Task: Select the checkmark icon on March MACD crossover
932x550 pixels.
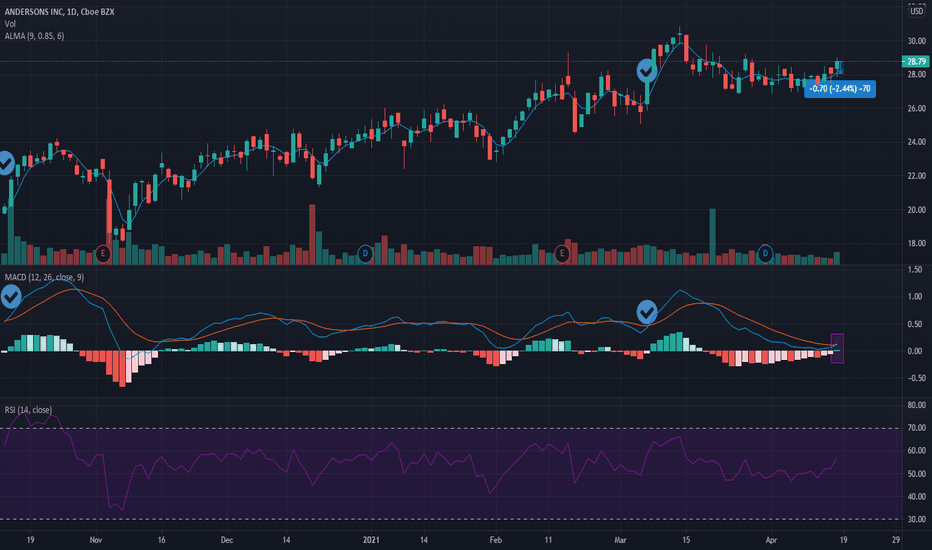Action: coord(647,312)
